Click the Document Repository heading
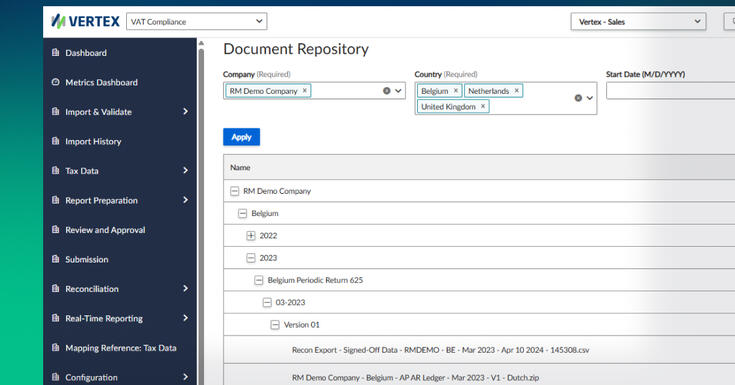This screenshot has width=735, height=385. click(x=296, y=49)
